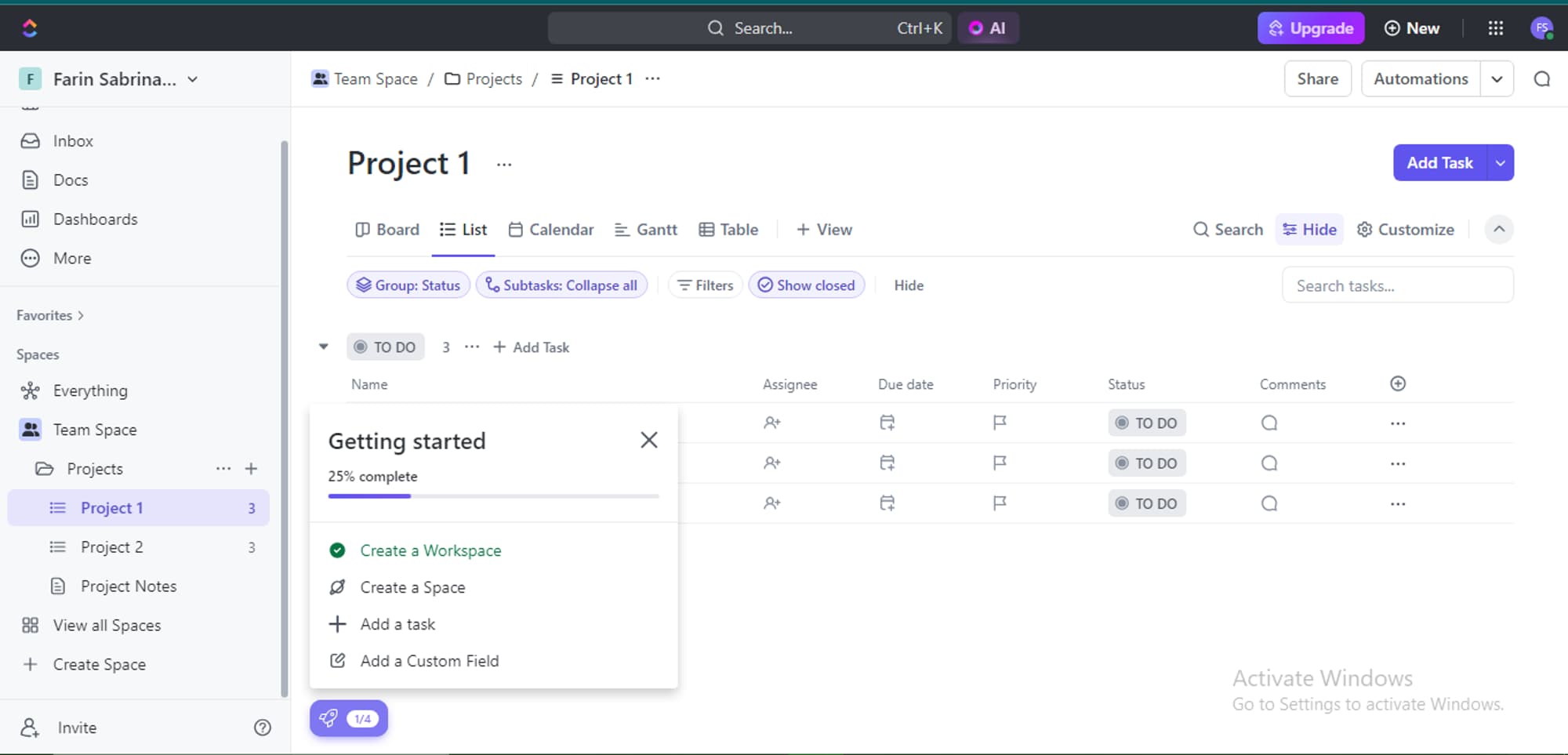
Task: Open the Add Task dropdown arrow
Action: tap(1501, 162)
